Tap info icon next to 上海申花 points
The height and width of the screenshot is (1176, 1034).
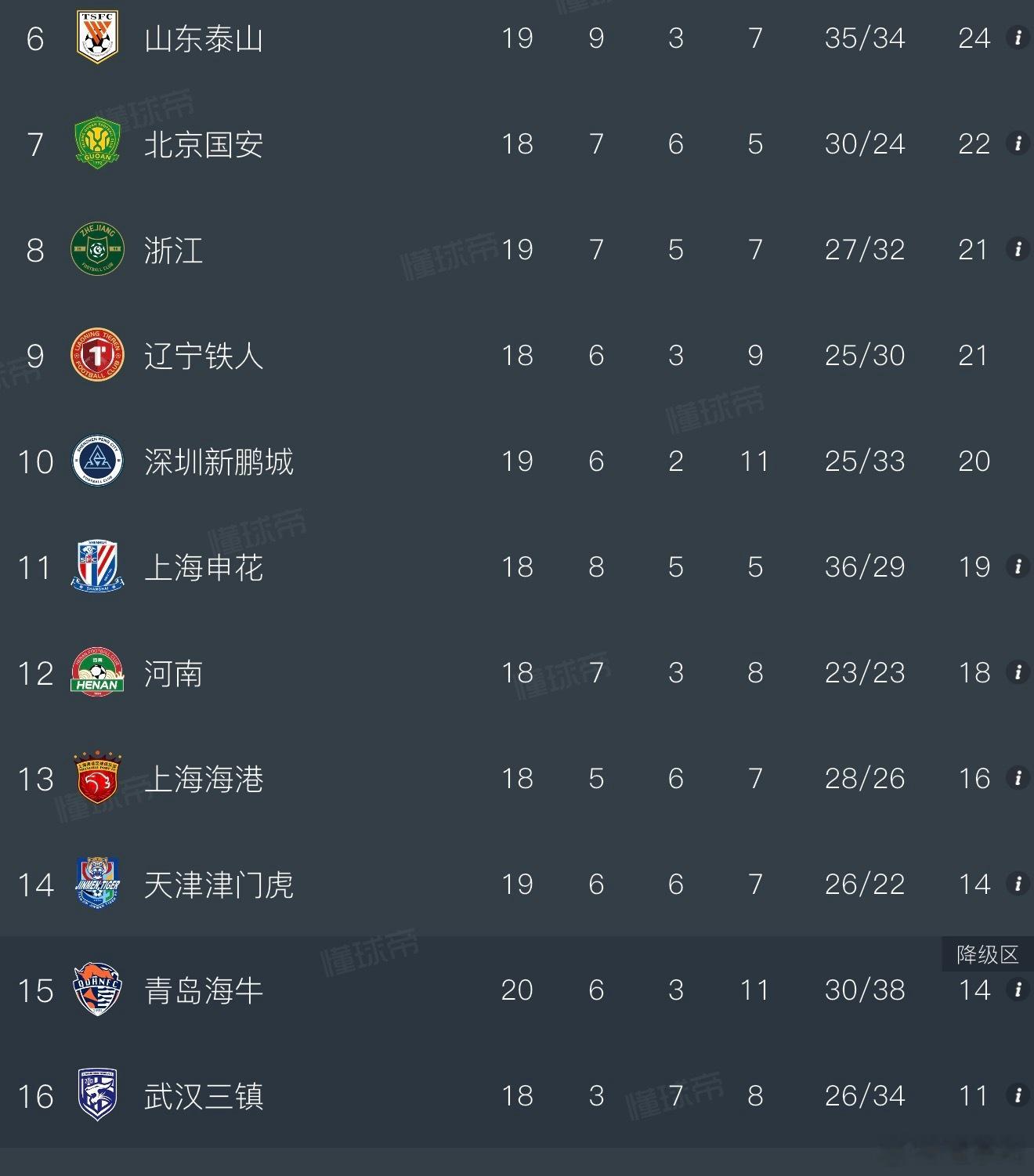[1018, 566]
